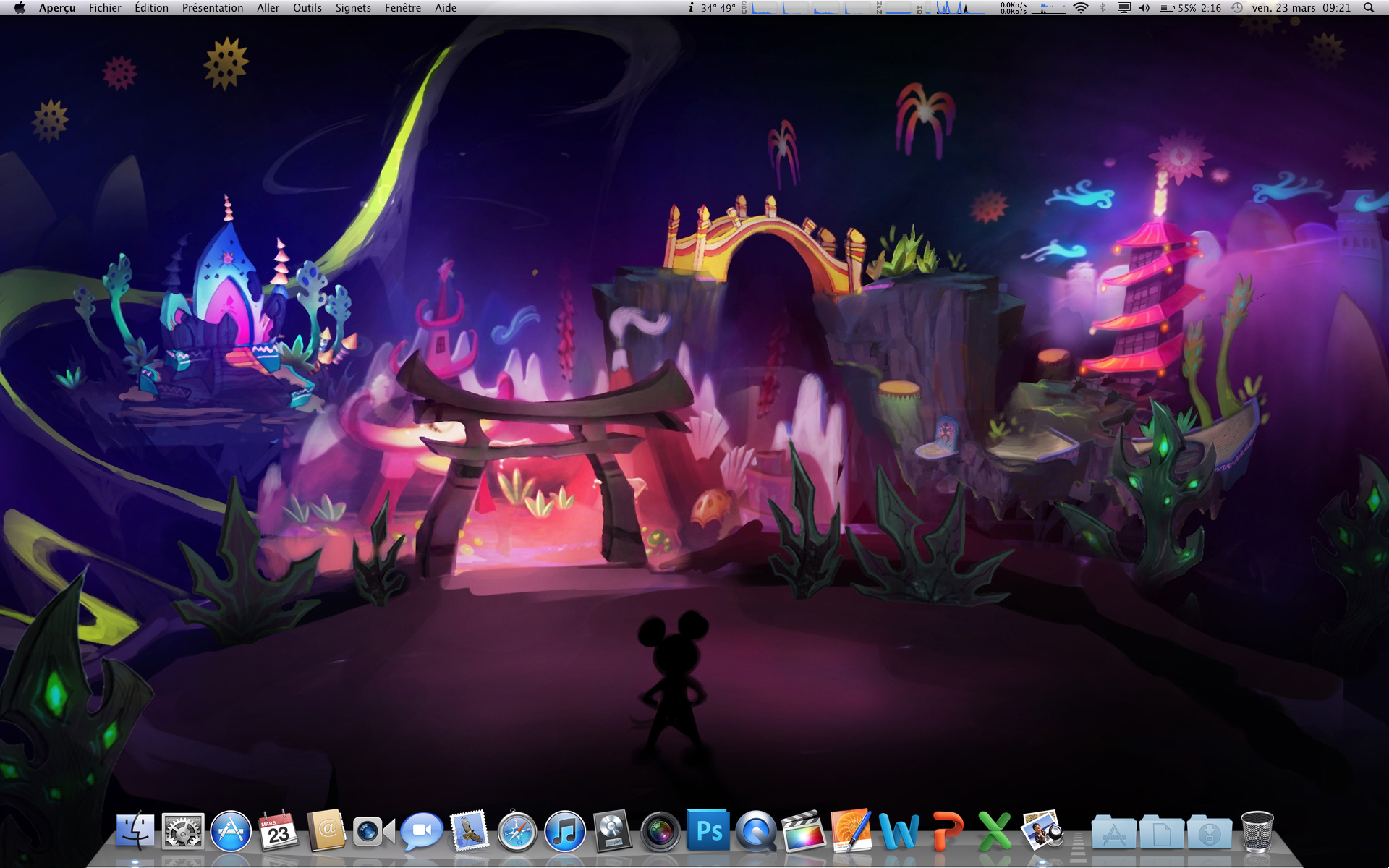Launch Safari compass icon
This screenshot has height=868, width=1389.
pyautogui.click(x=517, y=831)
